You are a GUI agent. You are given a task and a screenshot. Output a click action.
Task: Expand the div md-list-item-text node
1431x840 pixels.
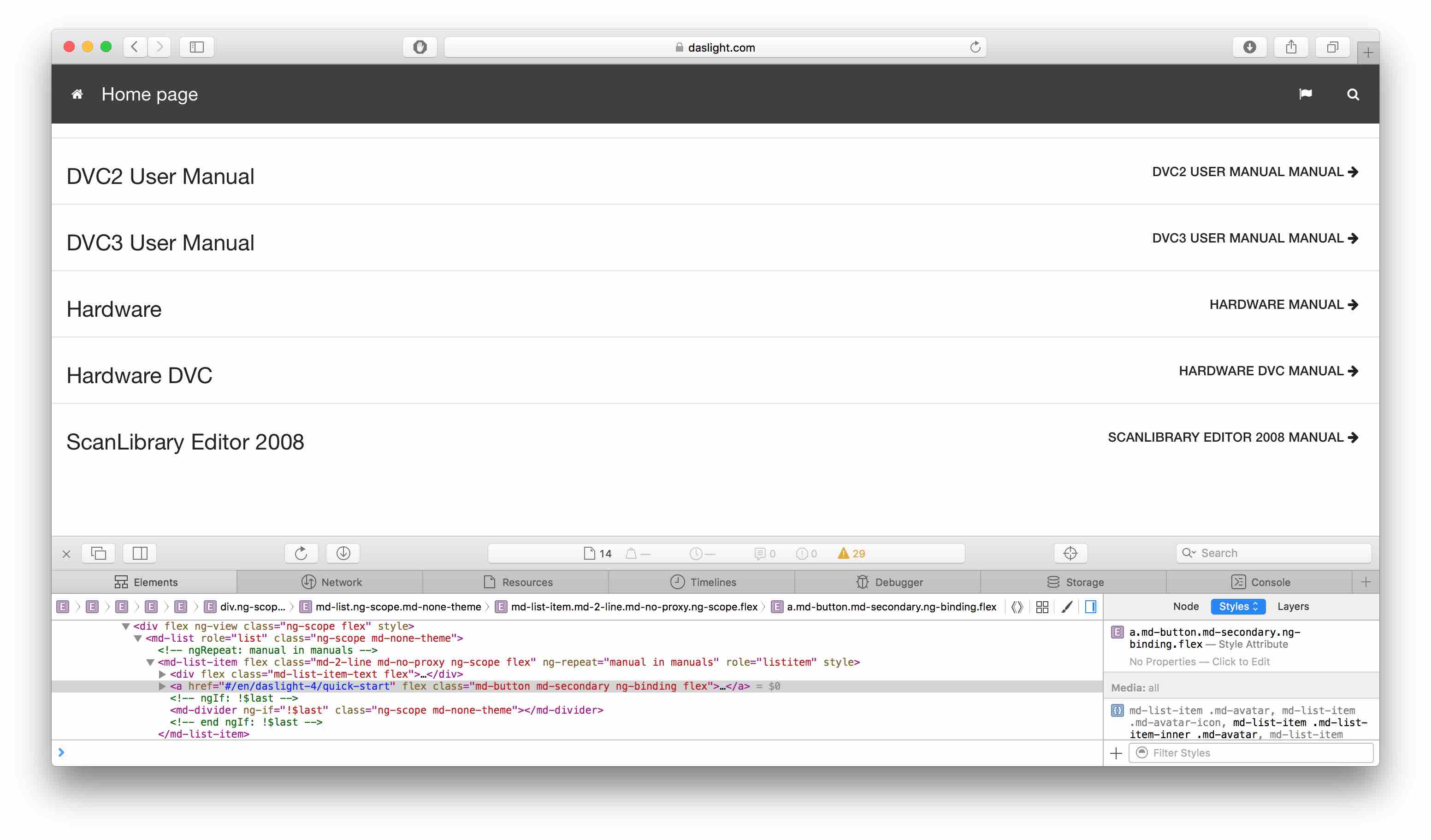(162, 674)
